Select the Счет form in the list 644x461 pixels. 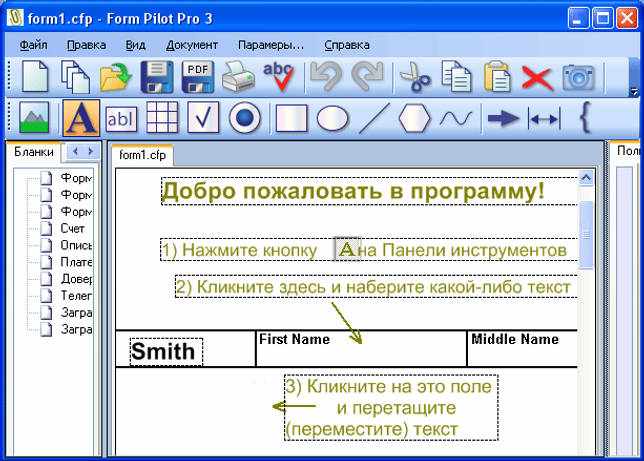click(x=72, y=228)
